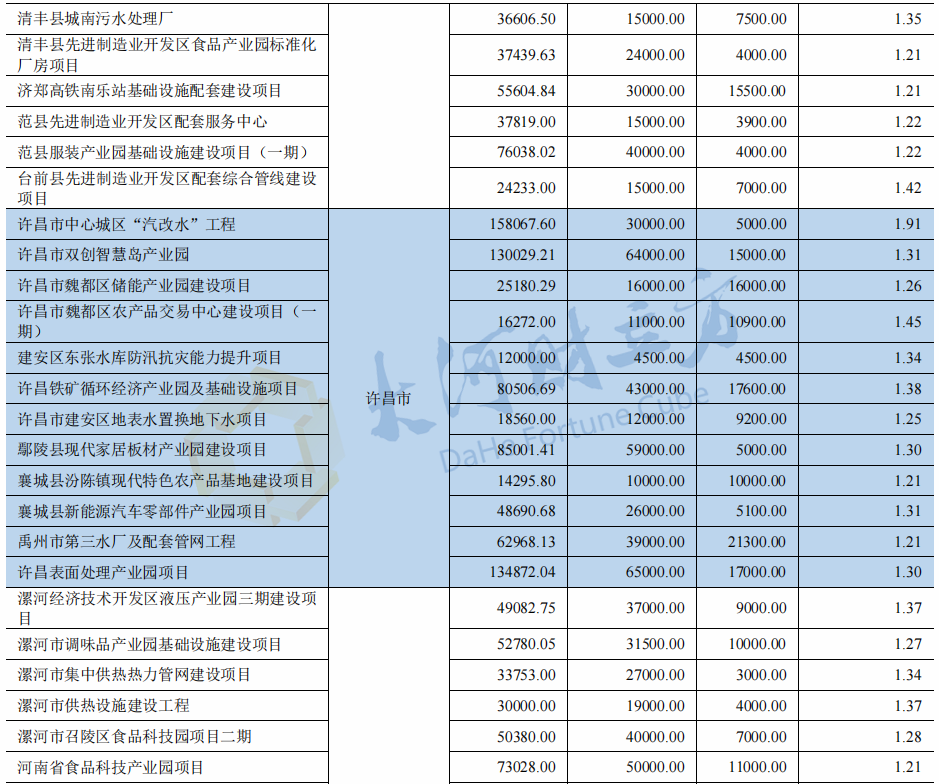Click 范县先进制造业开发区配套服务中心 project cell
The image size is (939, 784).
coord(142,122)
